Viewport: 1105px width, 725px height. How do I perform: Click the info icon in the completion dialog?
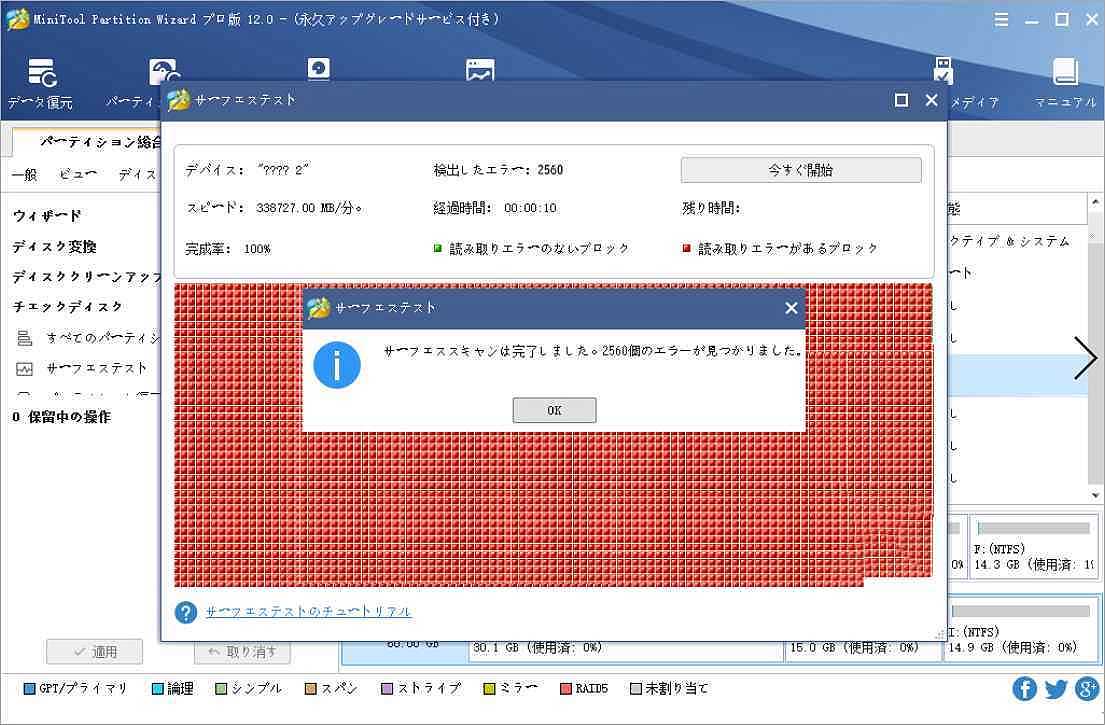pyautogui.click(x=337, y=365)
